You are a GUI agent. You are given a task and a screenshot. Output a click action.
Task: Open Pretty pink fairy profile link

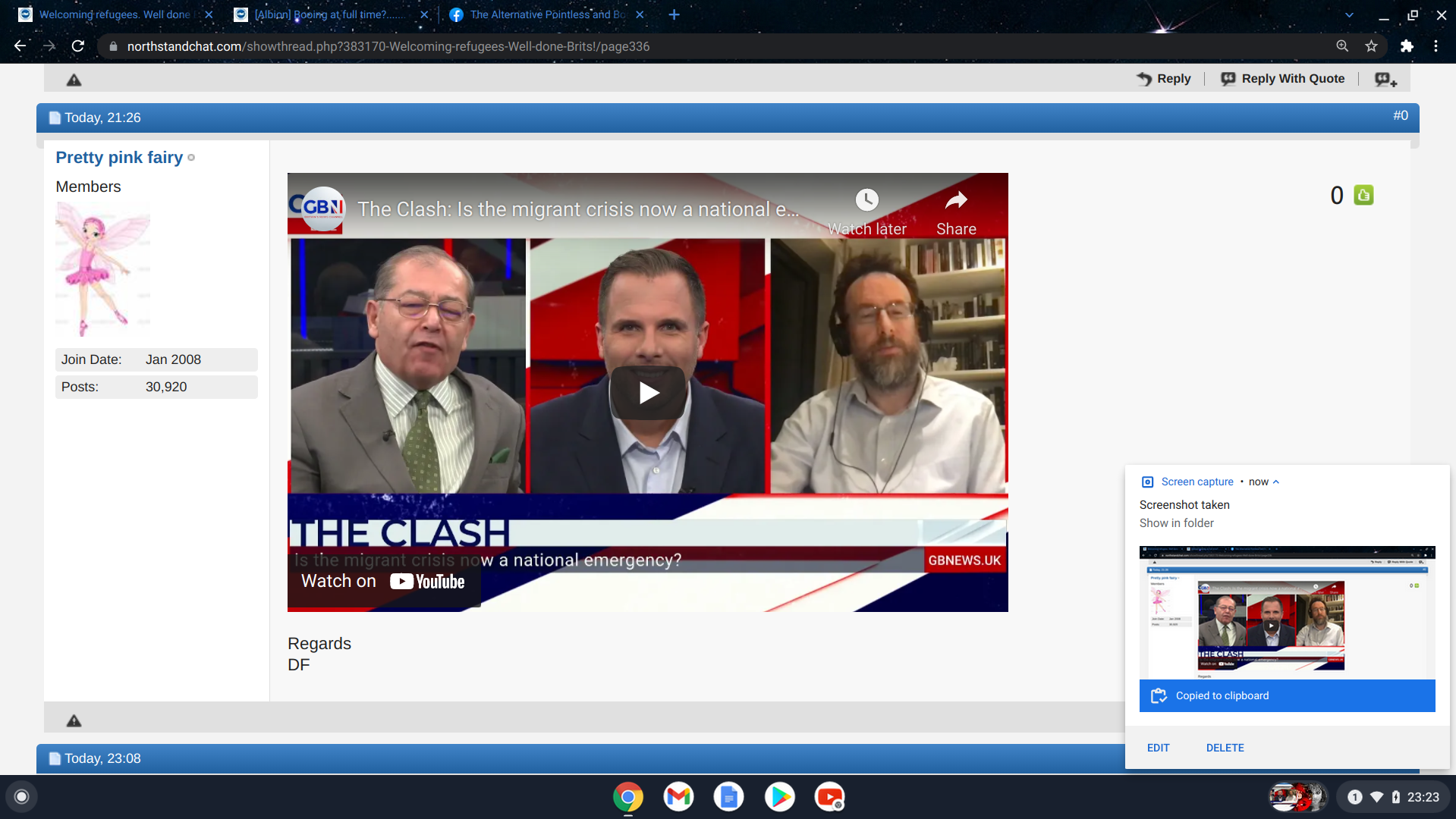[x=119, y=157]
